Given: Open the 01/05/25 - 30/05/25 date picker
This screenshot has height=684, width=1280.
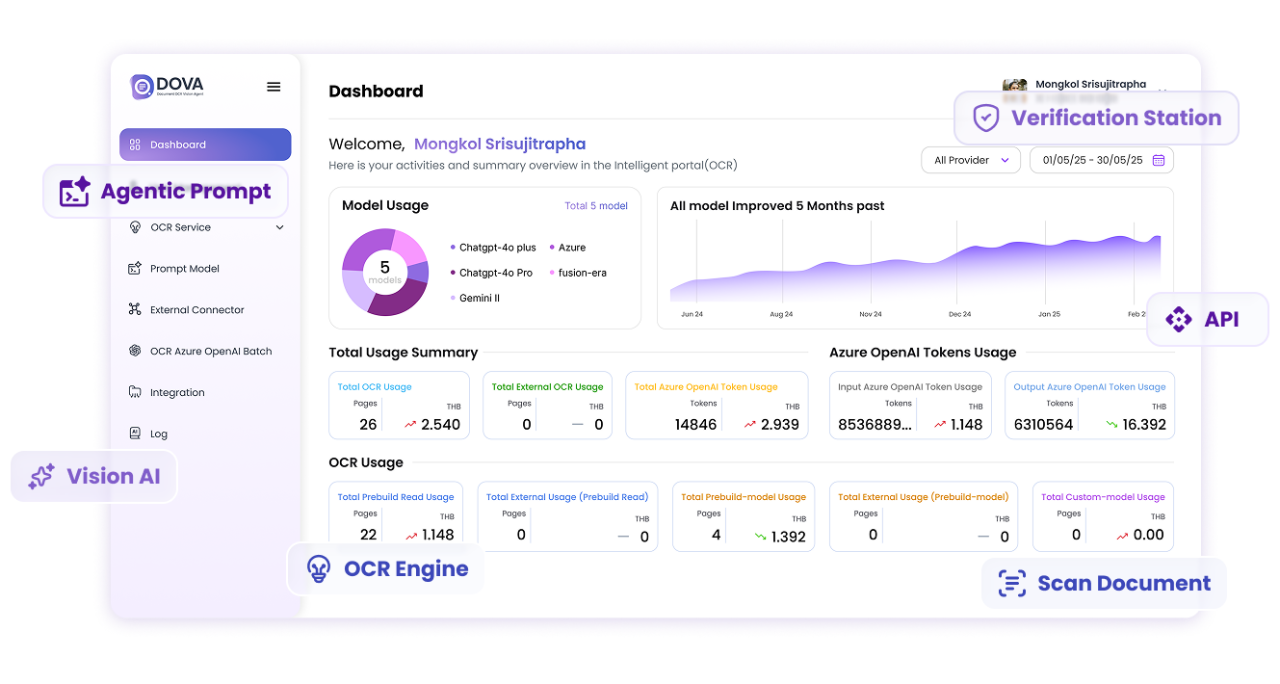Looking at the screenshot, I should [x=1100, y=159].
